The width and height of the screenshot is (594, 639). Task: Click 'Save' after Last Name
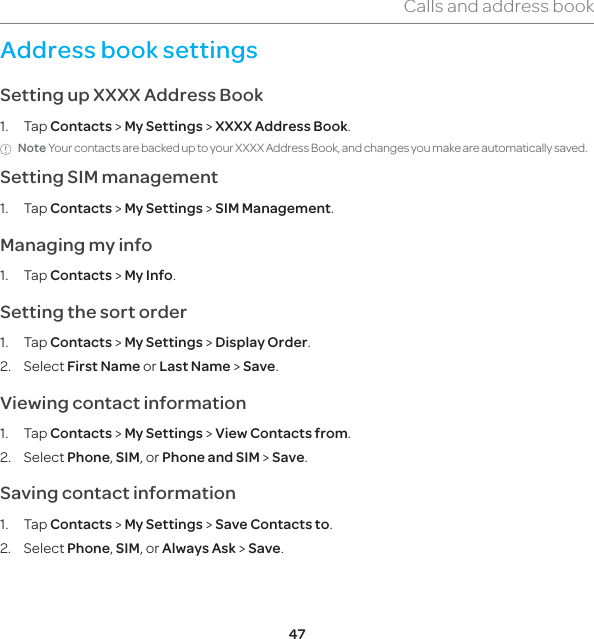[259, 366]
